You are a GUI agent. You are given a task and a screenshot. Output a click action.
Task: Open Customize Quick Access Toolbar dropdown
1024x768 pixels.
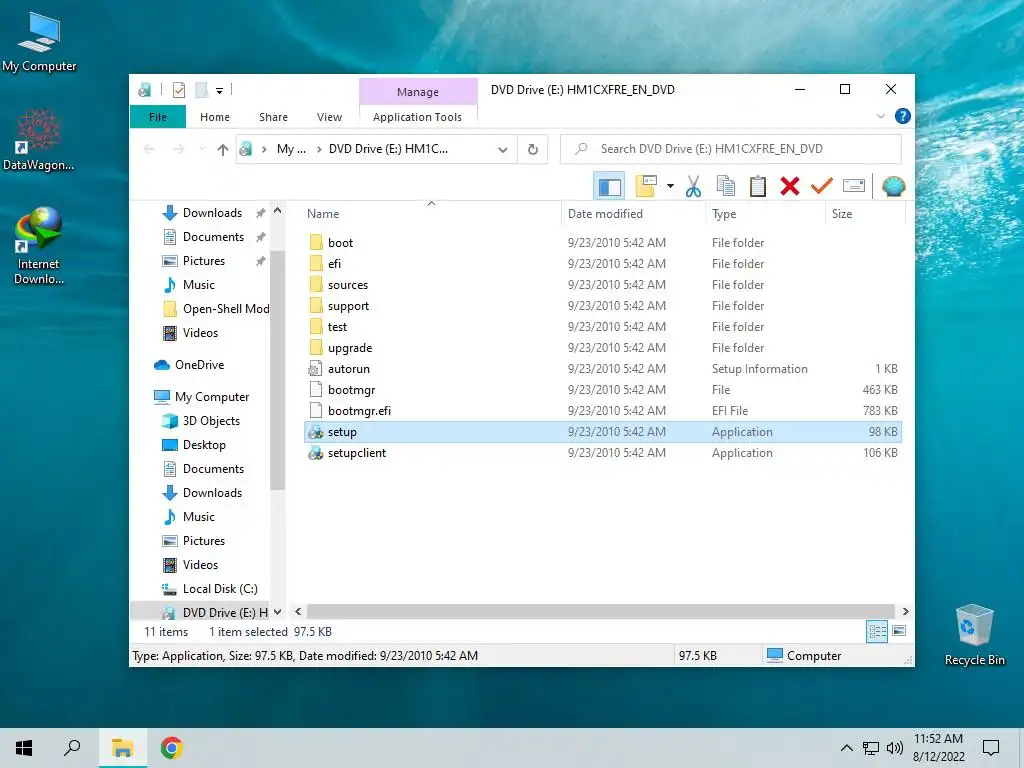click(219, 90)
